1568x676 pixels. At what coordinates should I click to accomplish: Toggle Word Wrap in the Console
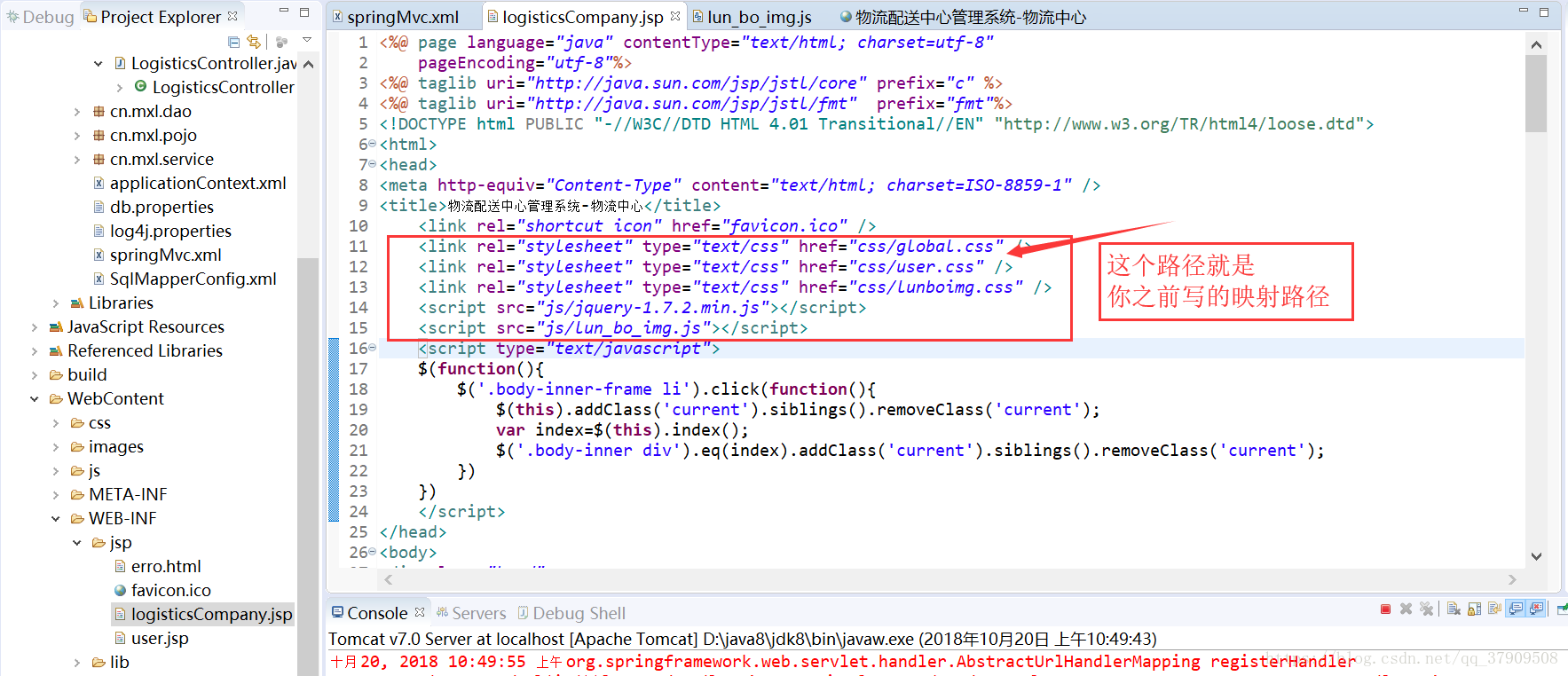tap(1494, 609)
